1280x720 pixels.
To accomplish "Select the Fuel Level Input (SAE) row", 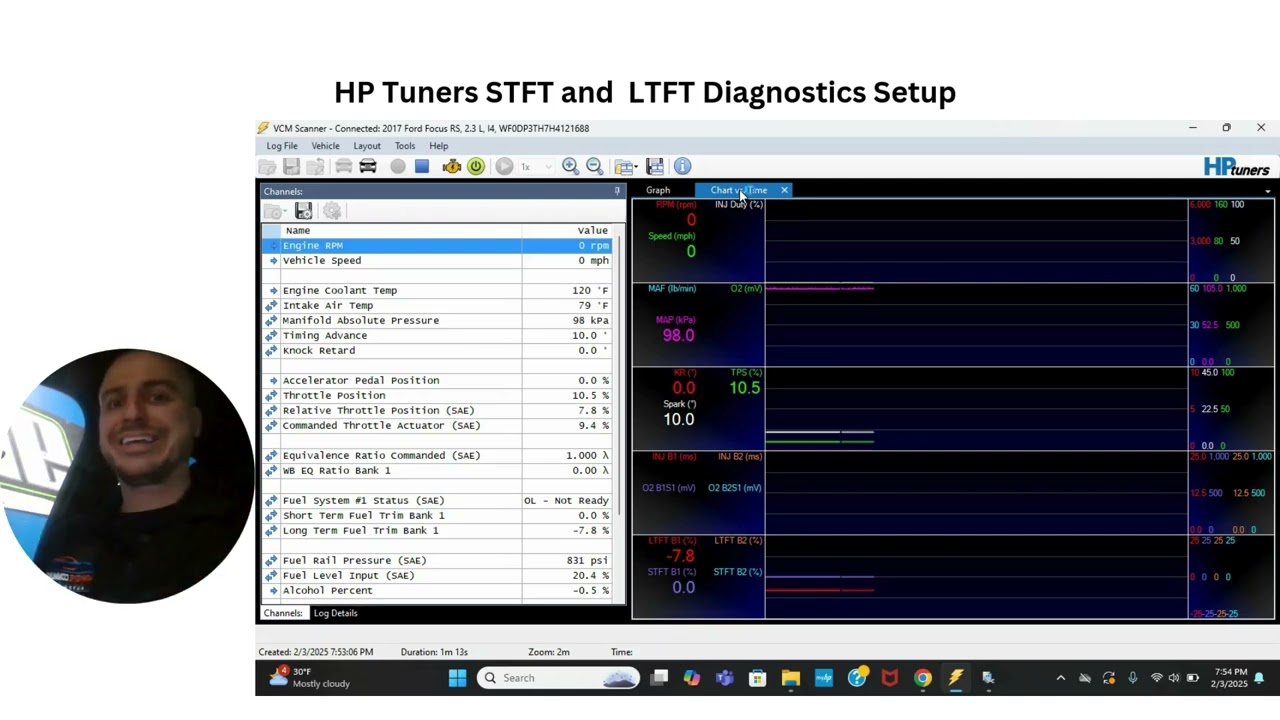I will [x=438, y=575].
